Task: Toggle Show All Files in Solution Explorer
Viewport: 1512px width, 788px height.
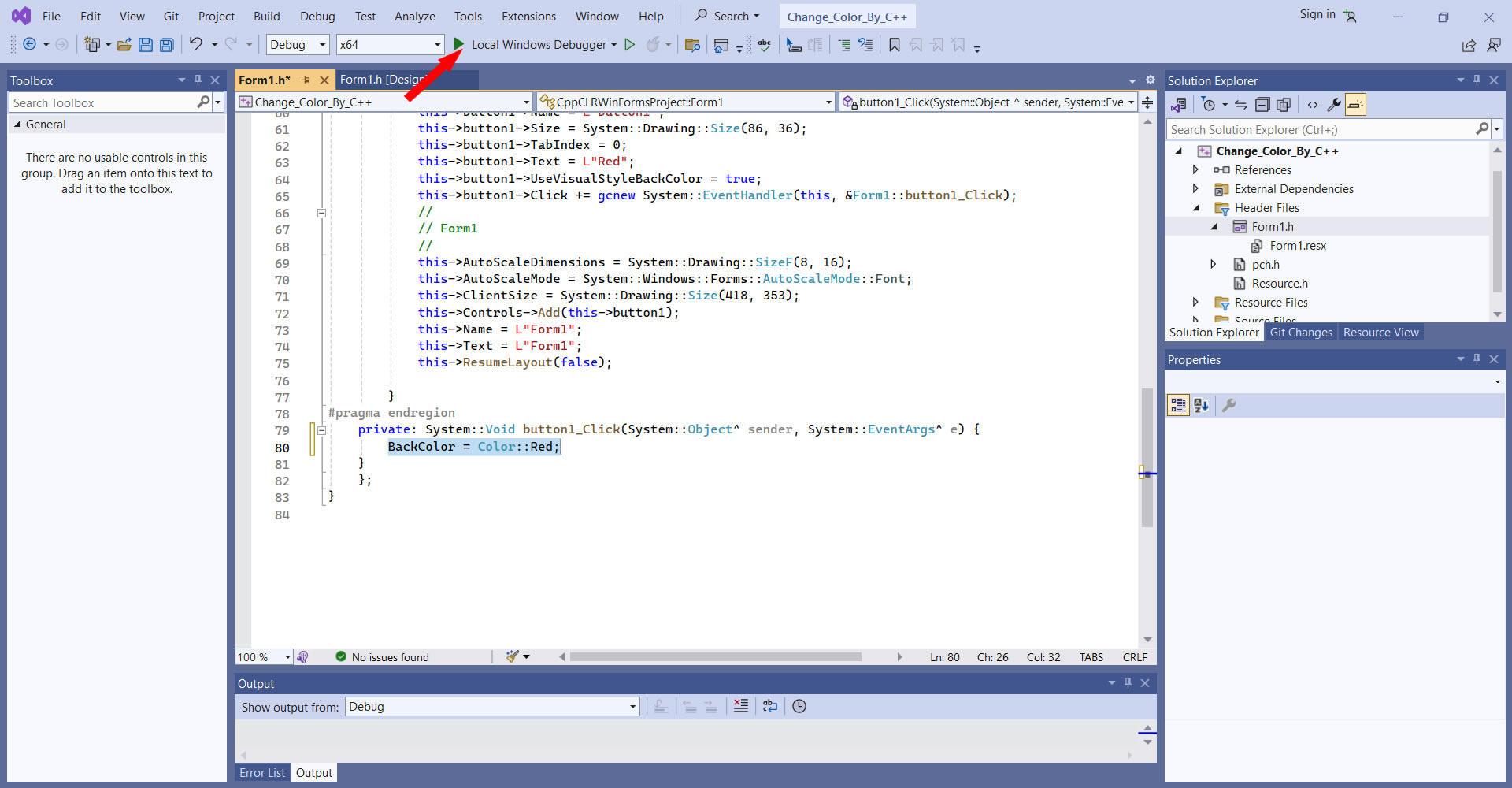Action: 1284,105
